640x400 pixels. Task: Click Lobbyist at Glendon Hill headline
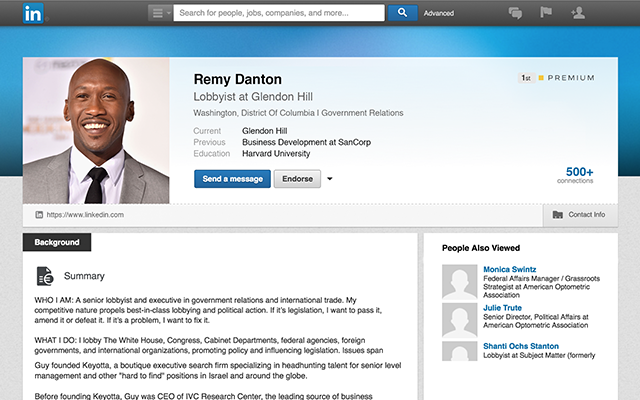tap(253, 97)
